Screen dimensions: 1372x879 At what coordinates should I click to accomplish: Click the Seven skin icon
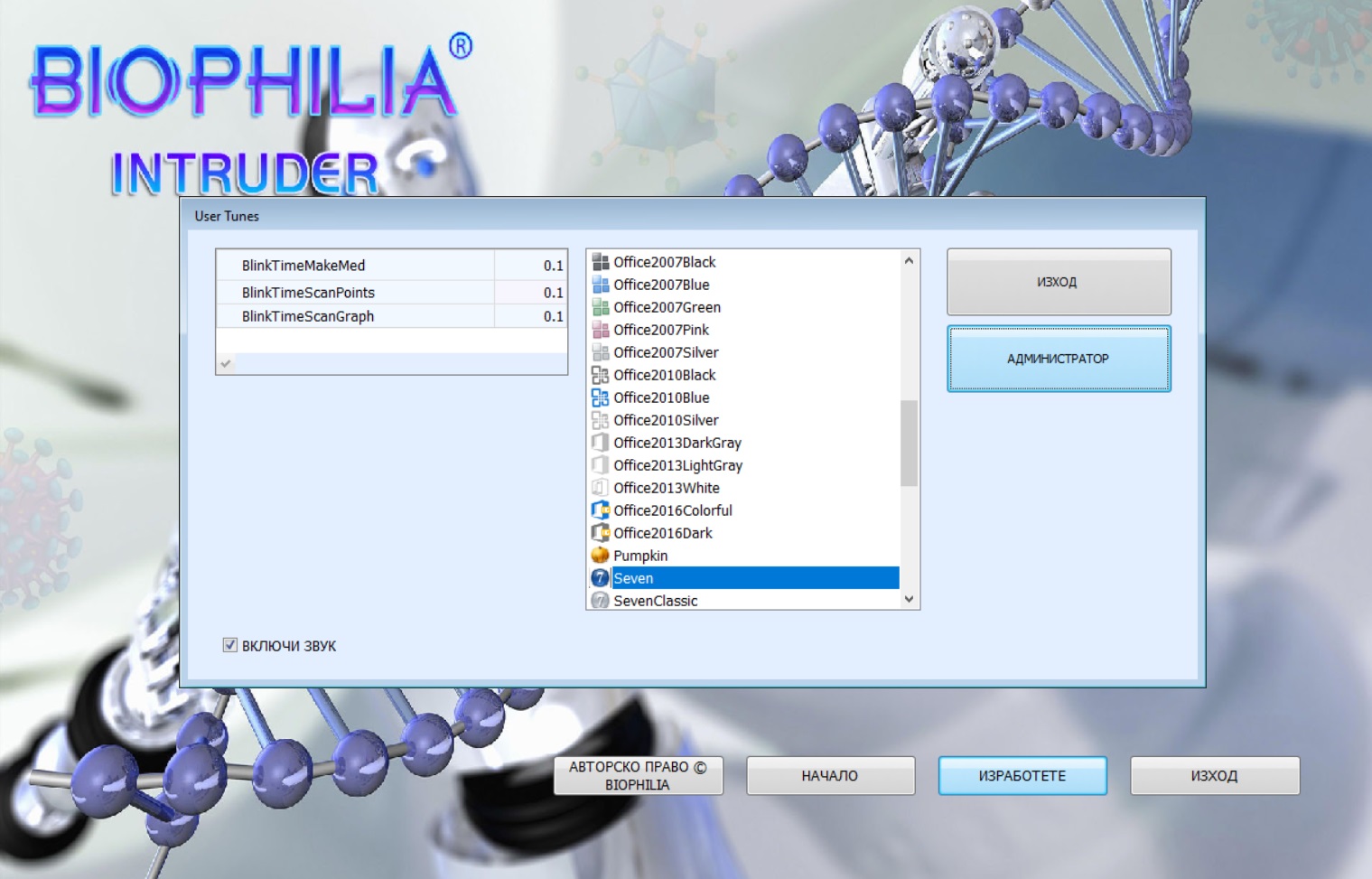(600, 578)
